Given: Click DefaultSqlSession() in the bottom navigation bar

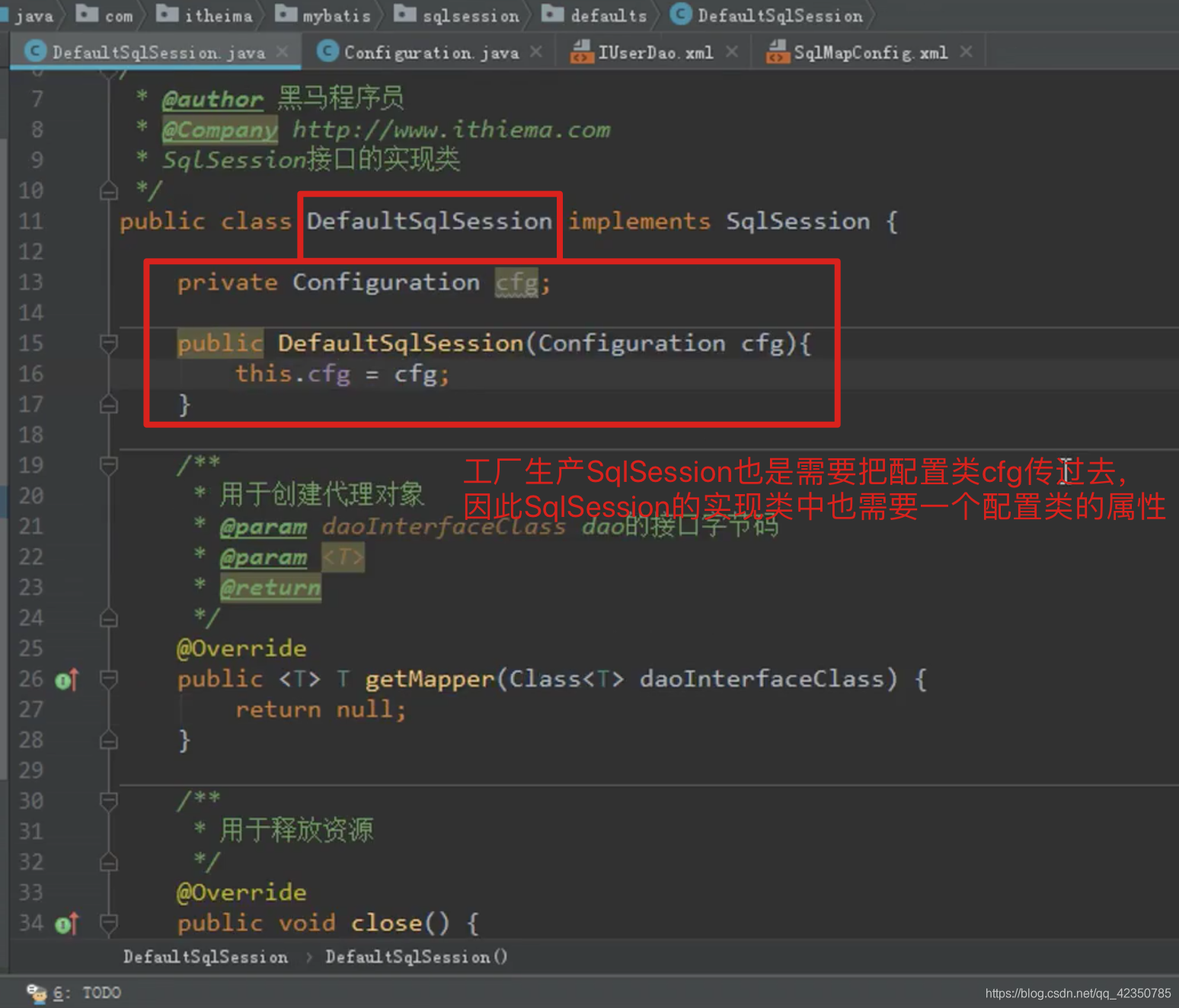Looking at the screenshot, I should [x=417, y=957].
